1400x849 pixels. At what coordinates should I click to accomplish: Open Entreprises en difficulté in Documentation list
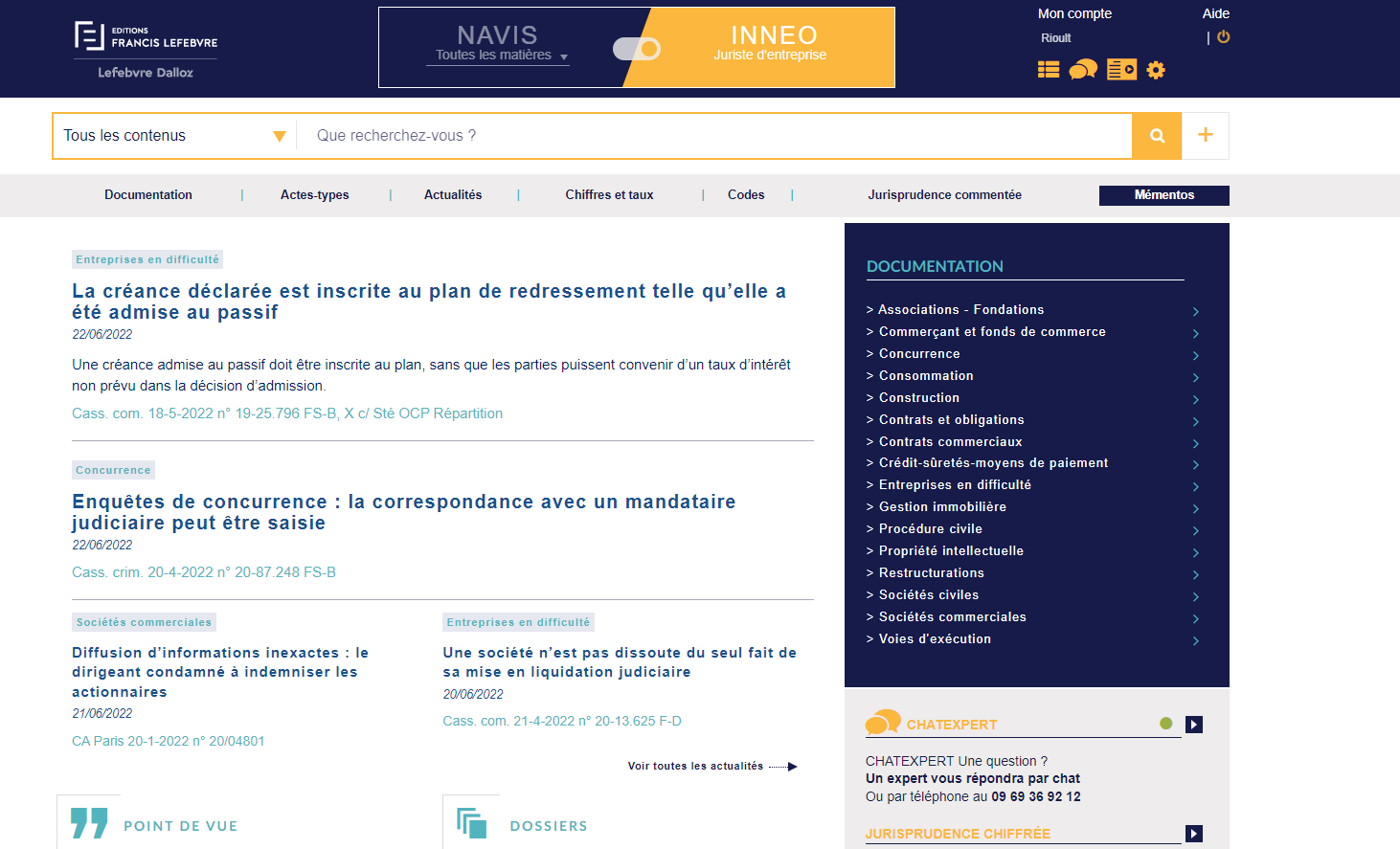click(955, 485)
